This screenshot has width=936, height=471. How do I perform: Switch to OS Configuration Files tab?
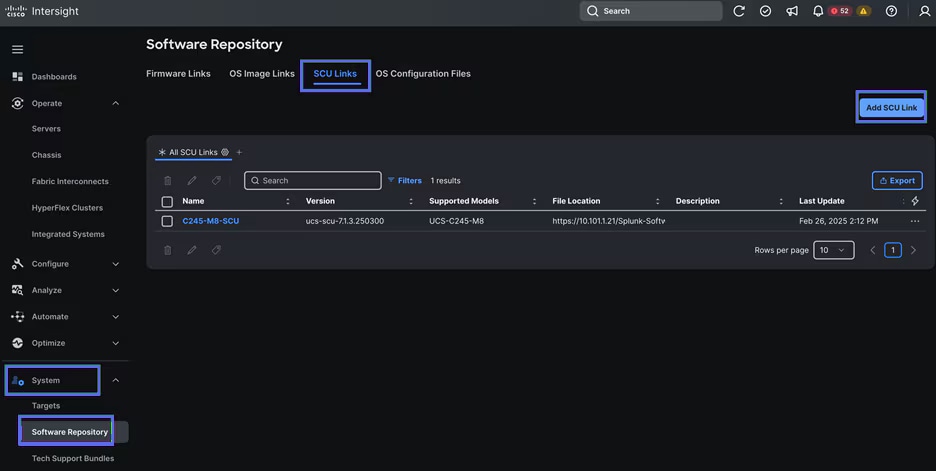(x=423, y=73)
